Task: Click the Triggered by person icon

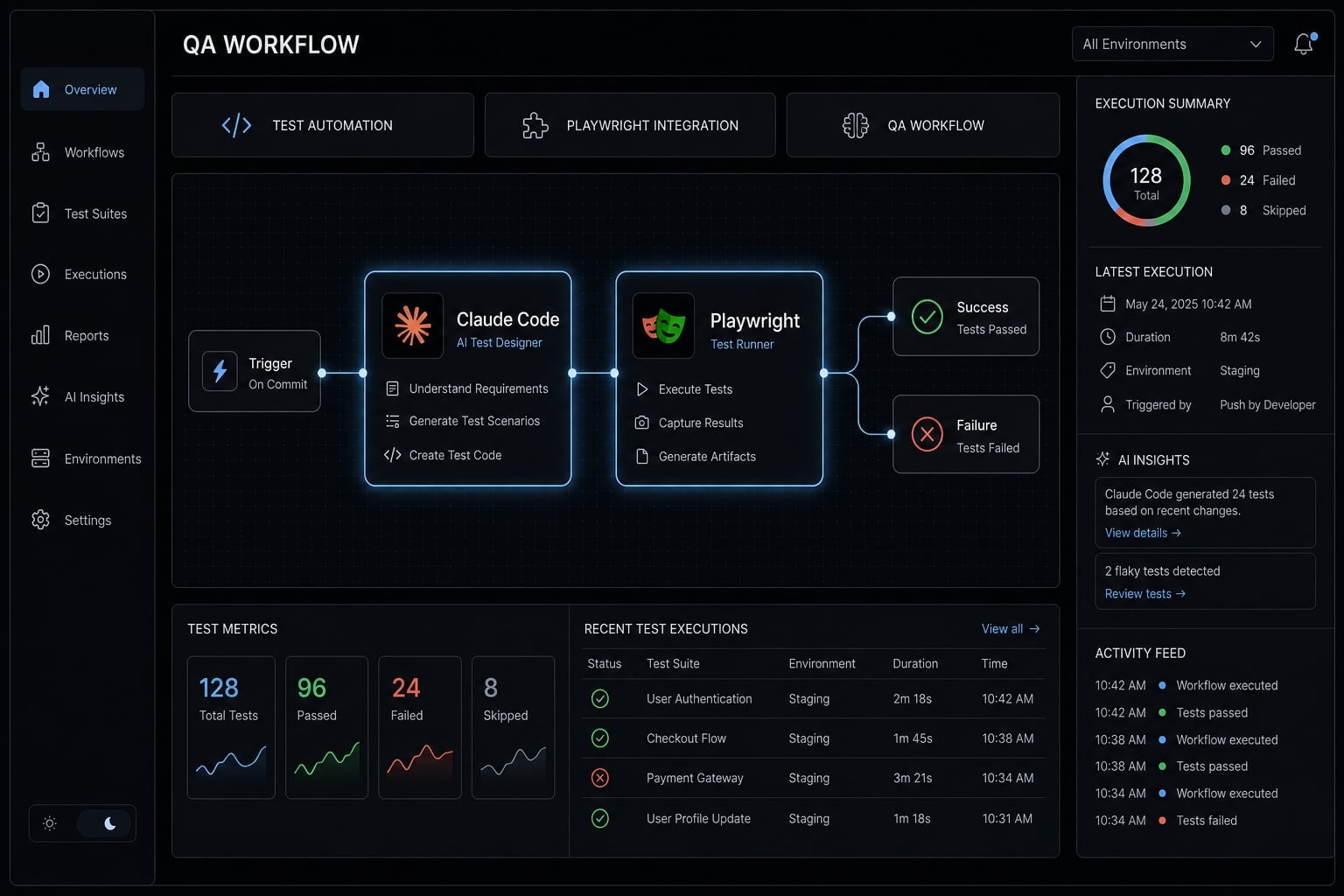Action: point(1108,404)
